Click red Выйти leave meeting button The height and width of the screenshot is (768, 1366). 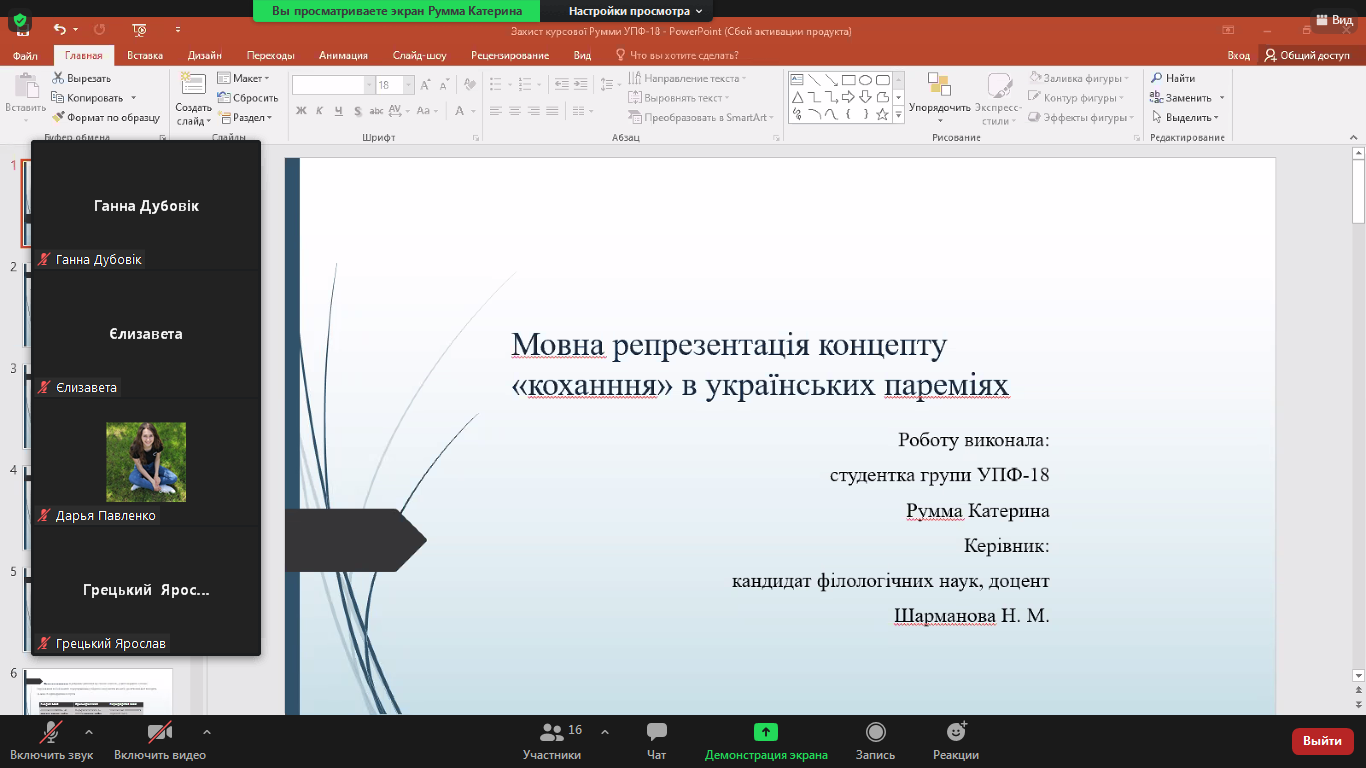(x=1323, y=741)
